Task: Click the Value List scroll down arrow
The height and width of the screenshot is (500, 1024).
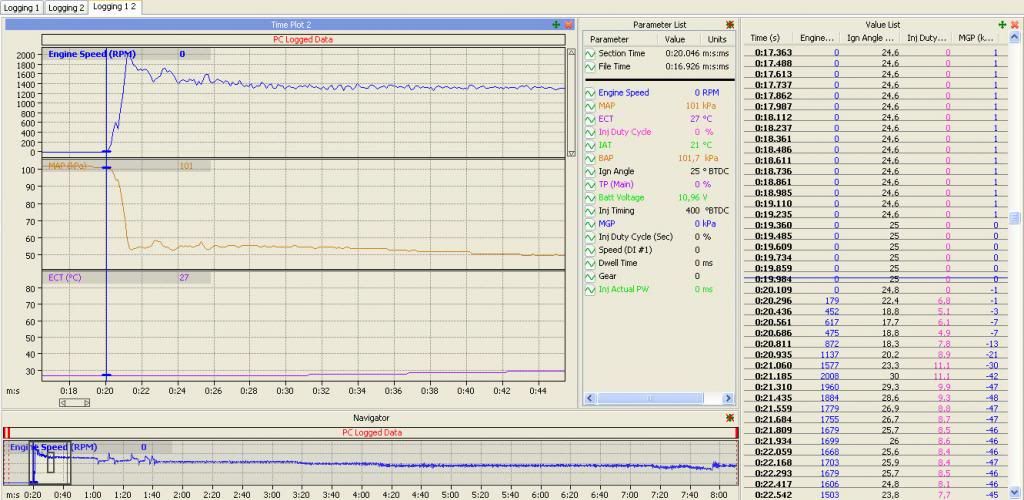Action: pos(1015,492)
